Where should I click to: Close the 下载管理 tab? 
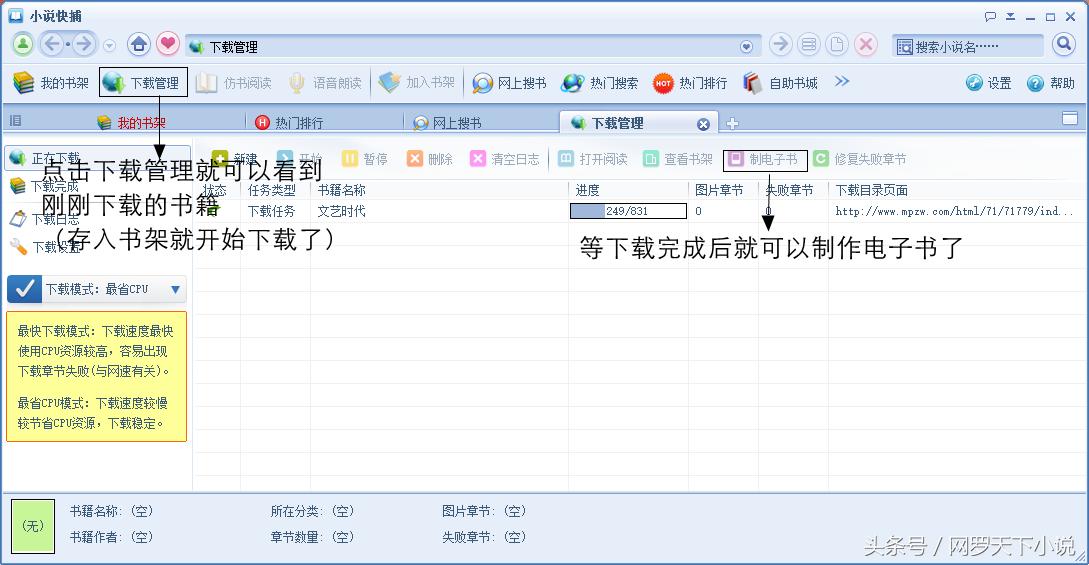[704, 124]
